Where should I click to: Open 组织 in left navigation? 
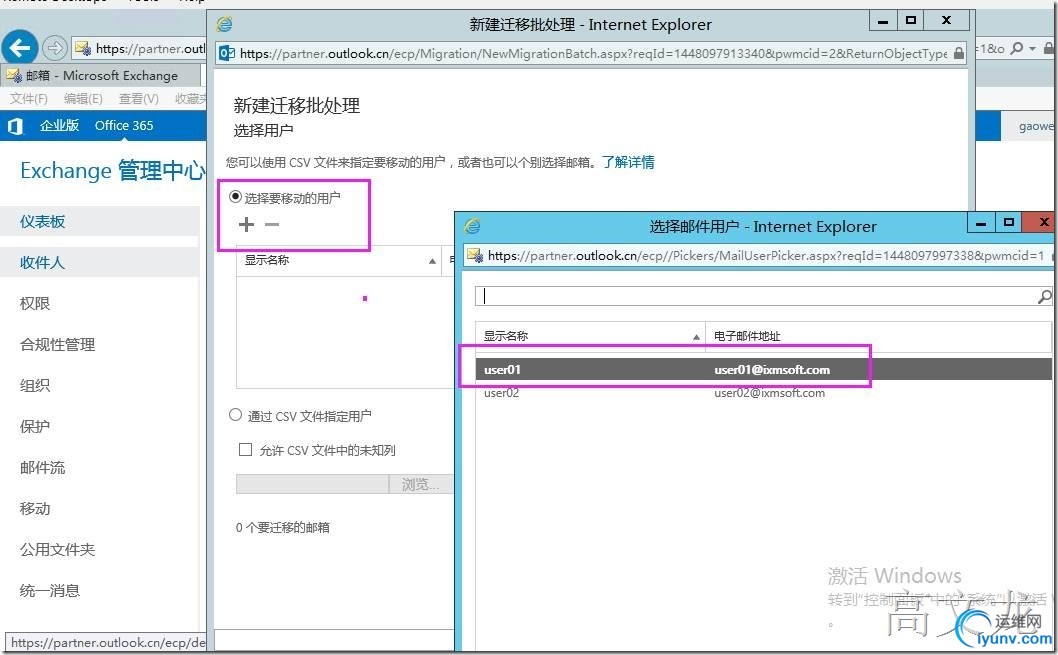coord(35,385)
